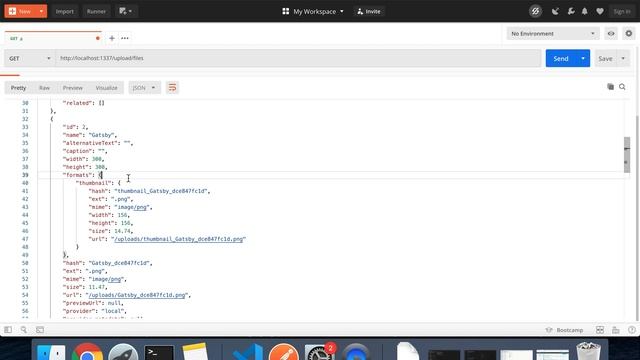Expand the Send button dropdown arrow

(583, 58)
